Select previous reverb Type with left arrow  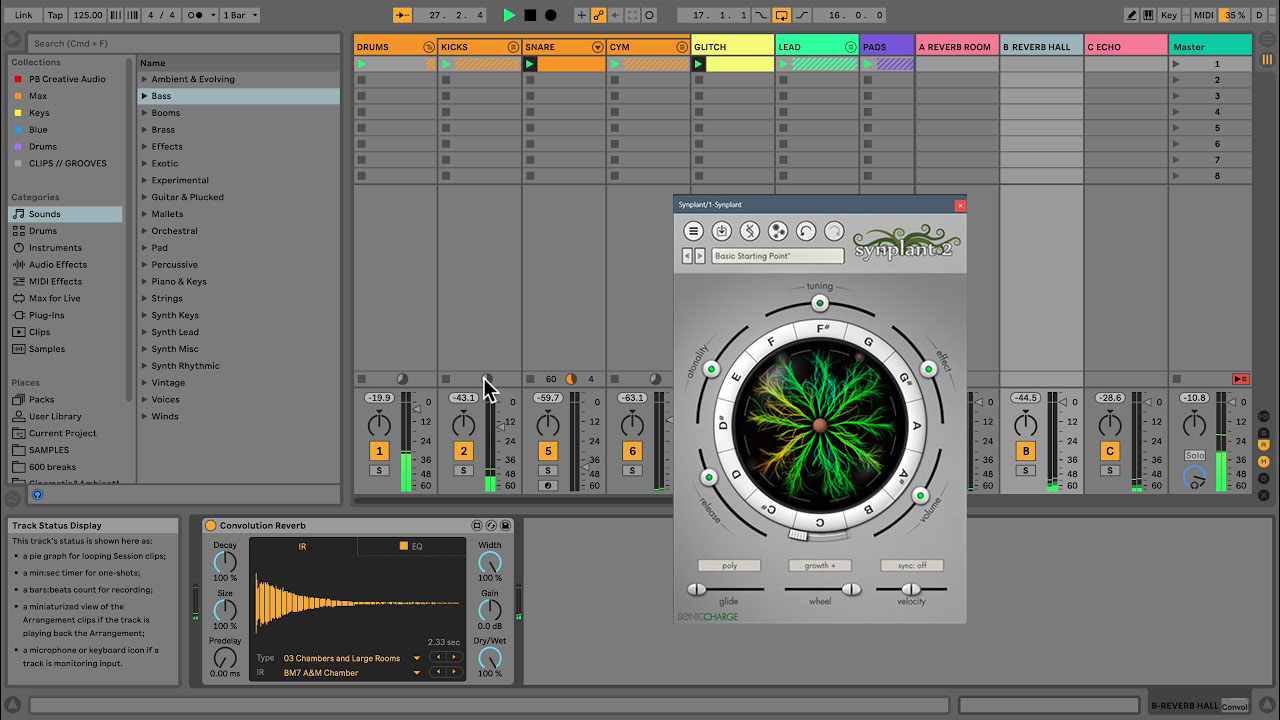[438, 658]
